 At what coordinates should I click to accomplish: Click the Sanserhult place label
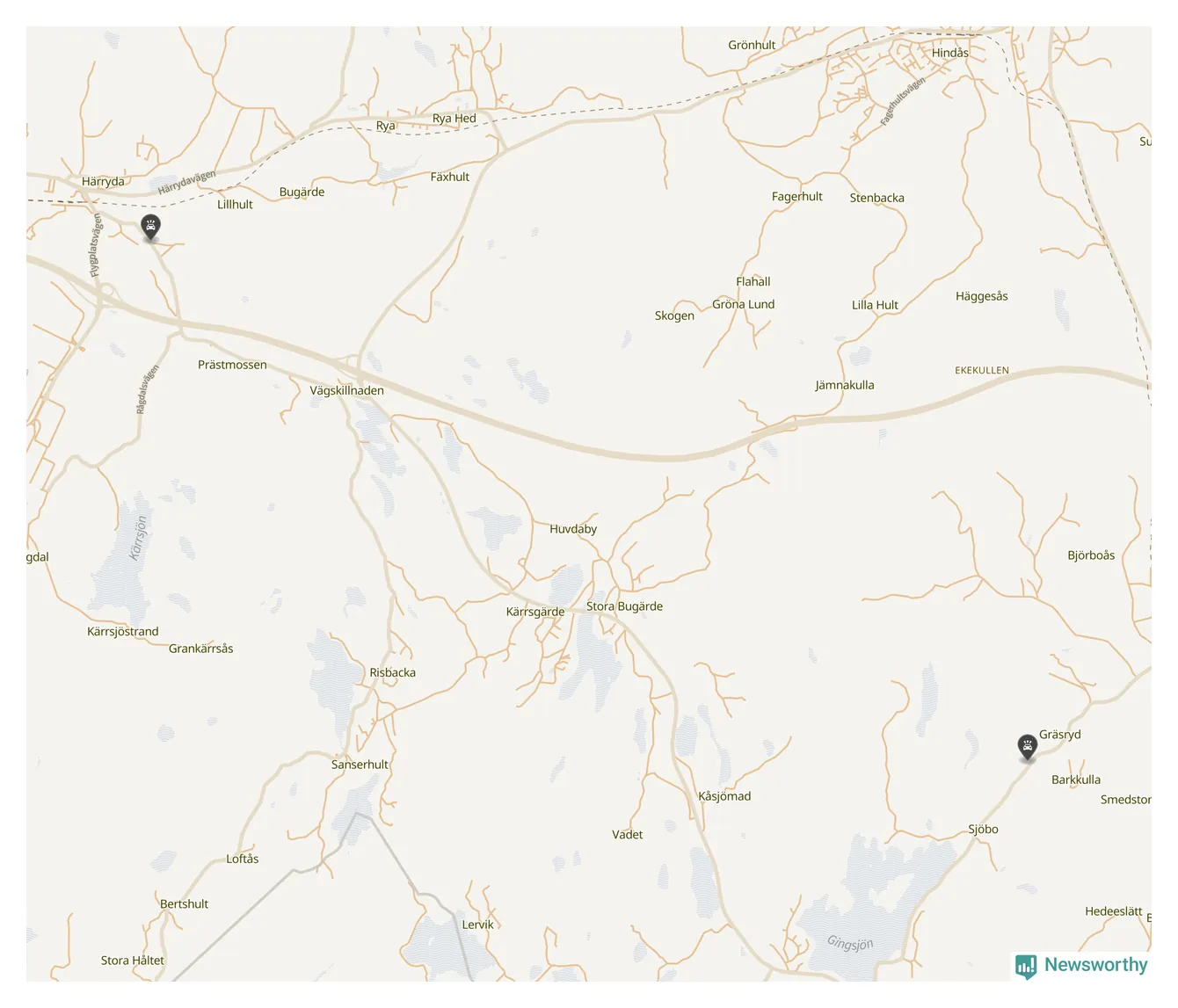point(360,765)
